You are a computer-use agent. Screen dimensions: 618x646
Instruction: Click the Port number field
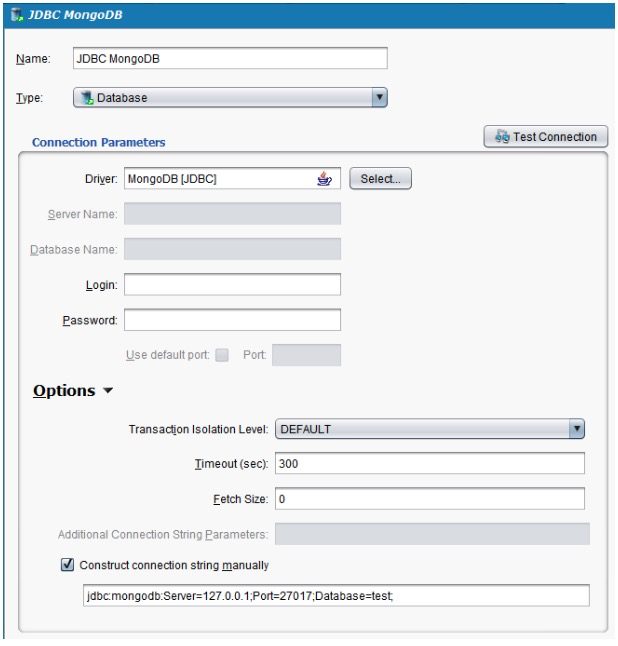tap(306, 357)
